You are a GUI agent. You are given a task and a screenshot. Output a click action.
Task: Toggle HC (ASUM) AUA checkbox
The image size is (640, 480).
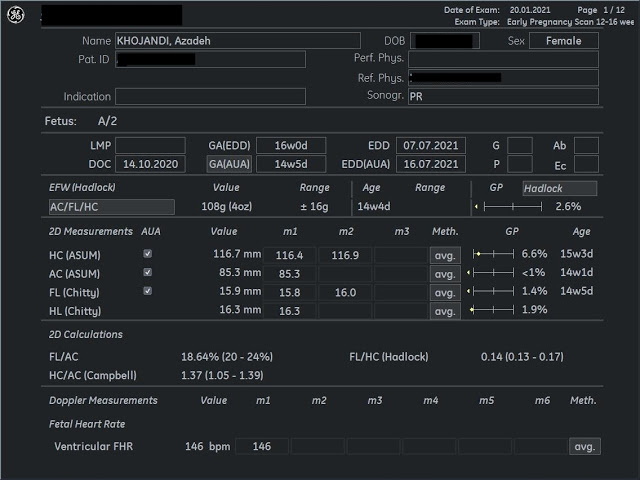[x=147, y=253]
